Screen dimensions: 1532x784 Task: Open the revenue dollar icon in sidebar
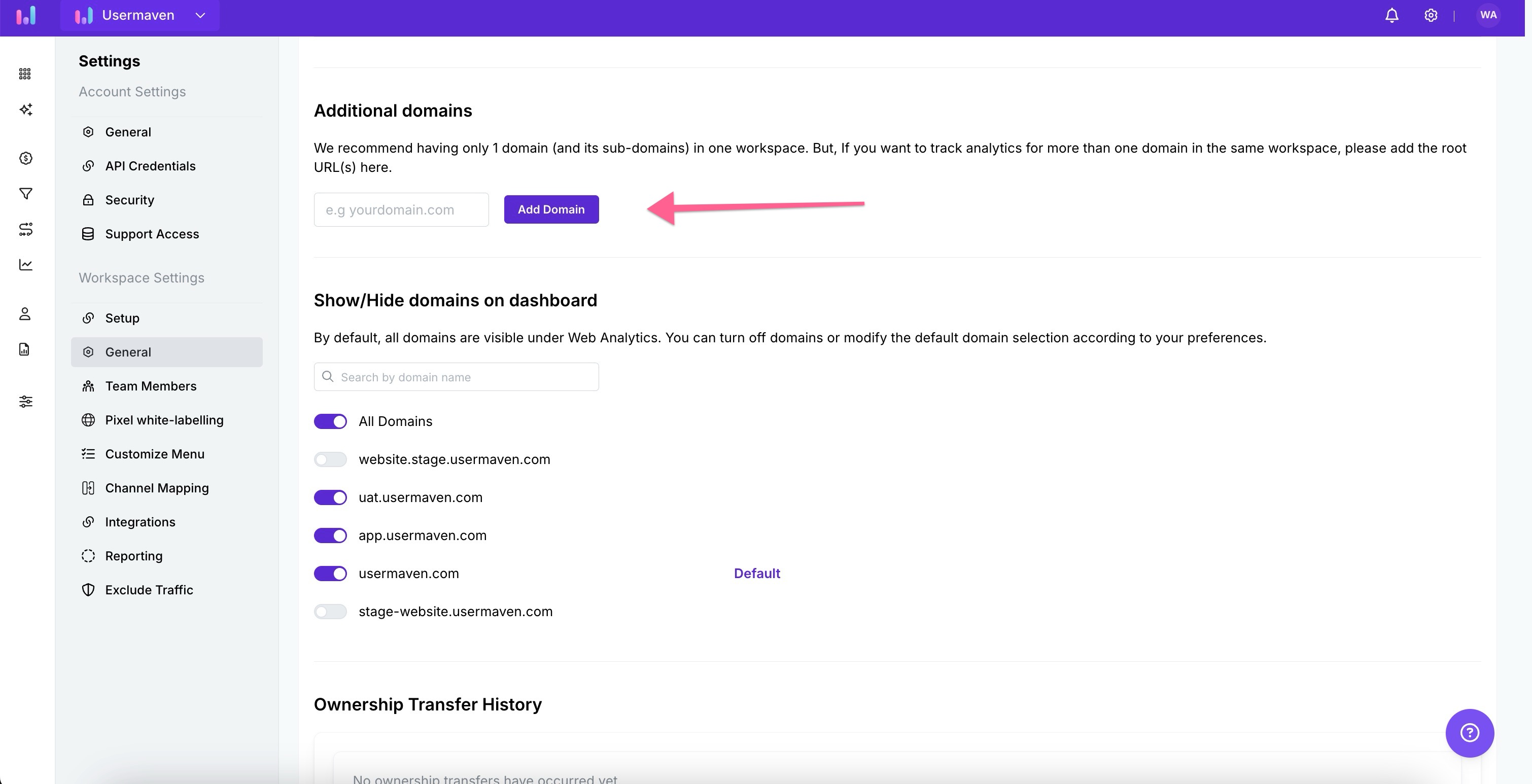25,158
